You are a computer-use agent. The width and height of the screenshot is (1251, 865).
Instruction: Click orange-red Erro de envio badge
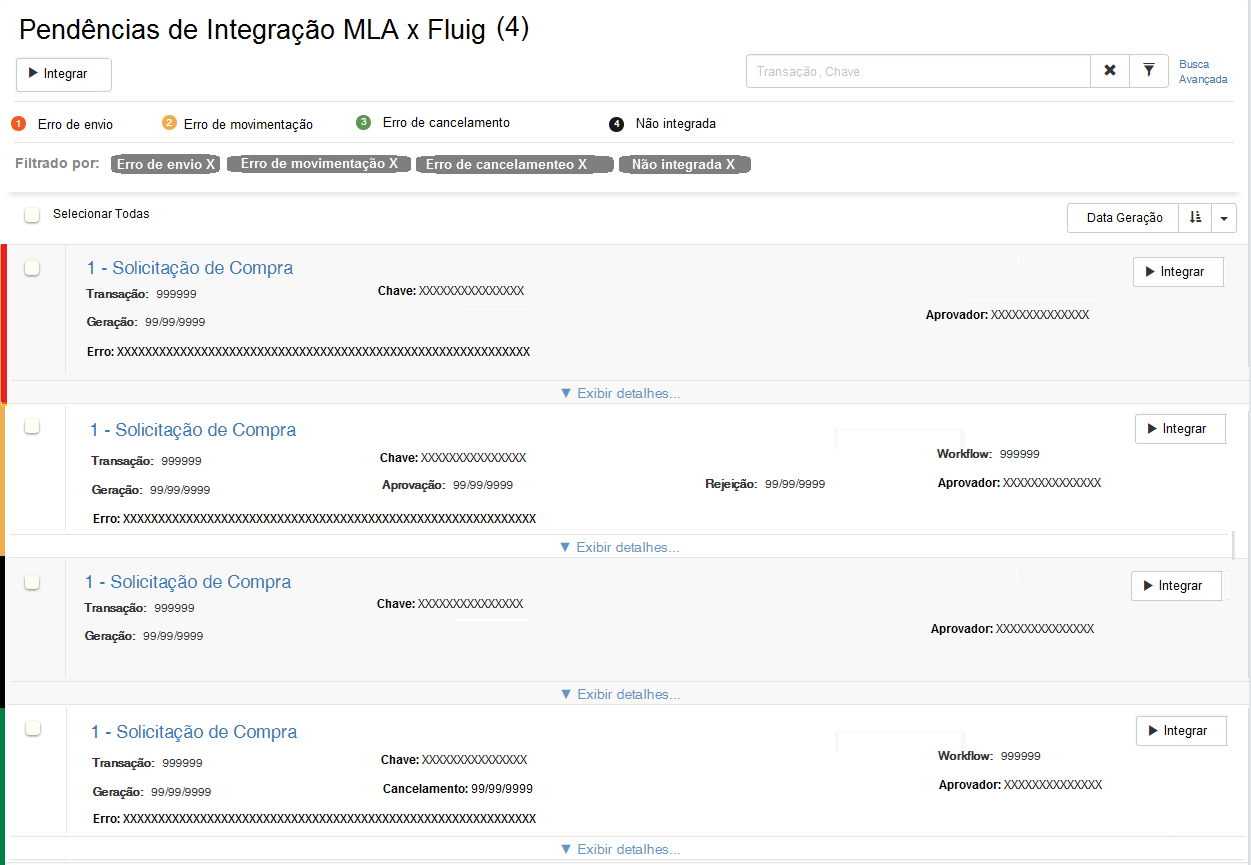pyautogui.click(x=18, y=124)
